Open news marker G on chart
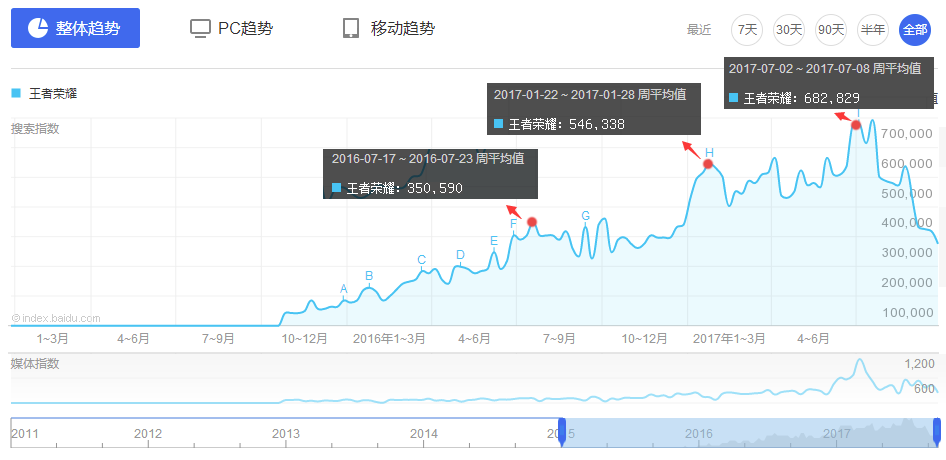The width and height of the screenshot is (946, 460). pyautogui.click(x=585, y=216)
